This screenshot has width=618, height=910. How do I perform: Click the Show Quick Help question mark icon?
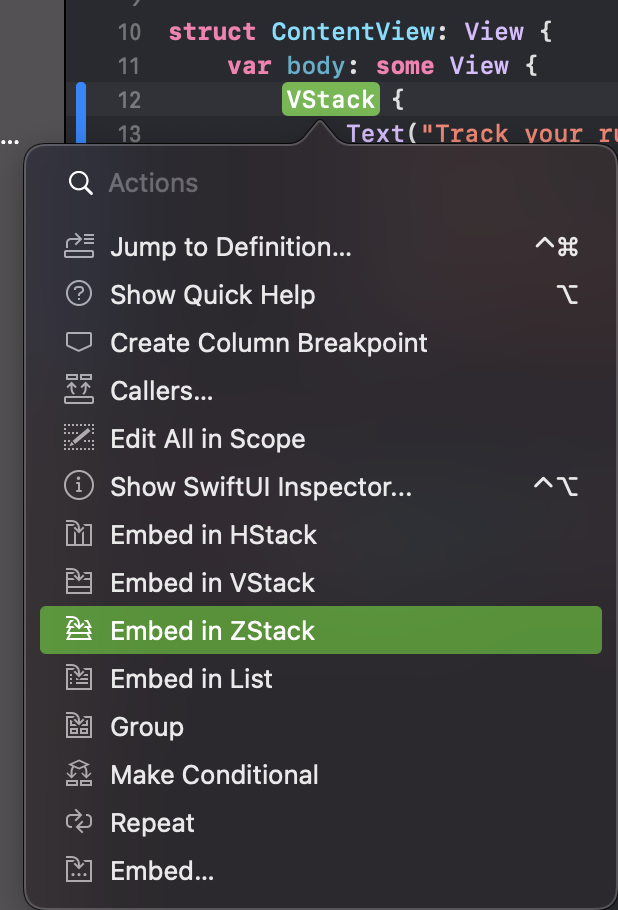click(x=79, y=295)
